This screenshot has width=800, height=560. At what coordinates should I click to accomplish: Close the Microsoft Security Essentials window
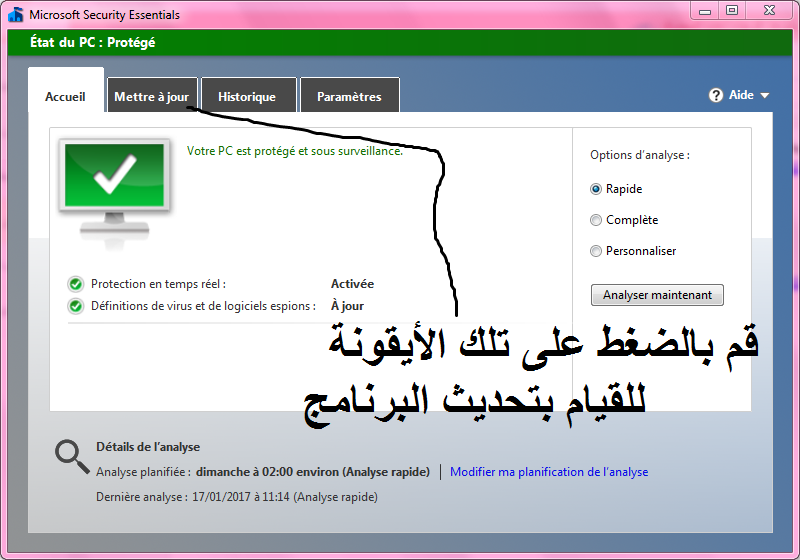tap(769, 11)
